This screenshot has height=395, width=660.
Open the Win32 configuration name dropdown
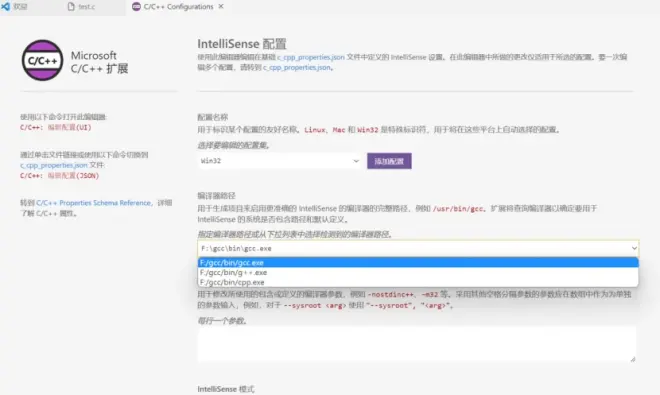click(x=279, y=161)
